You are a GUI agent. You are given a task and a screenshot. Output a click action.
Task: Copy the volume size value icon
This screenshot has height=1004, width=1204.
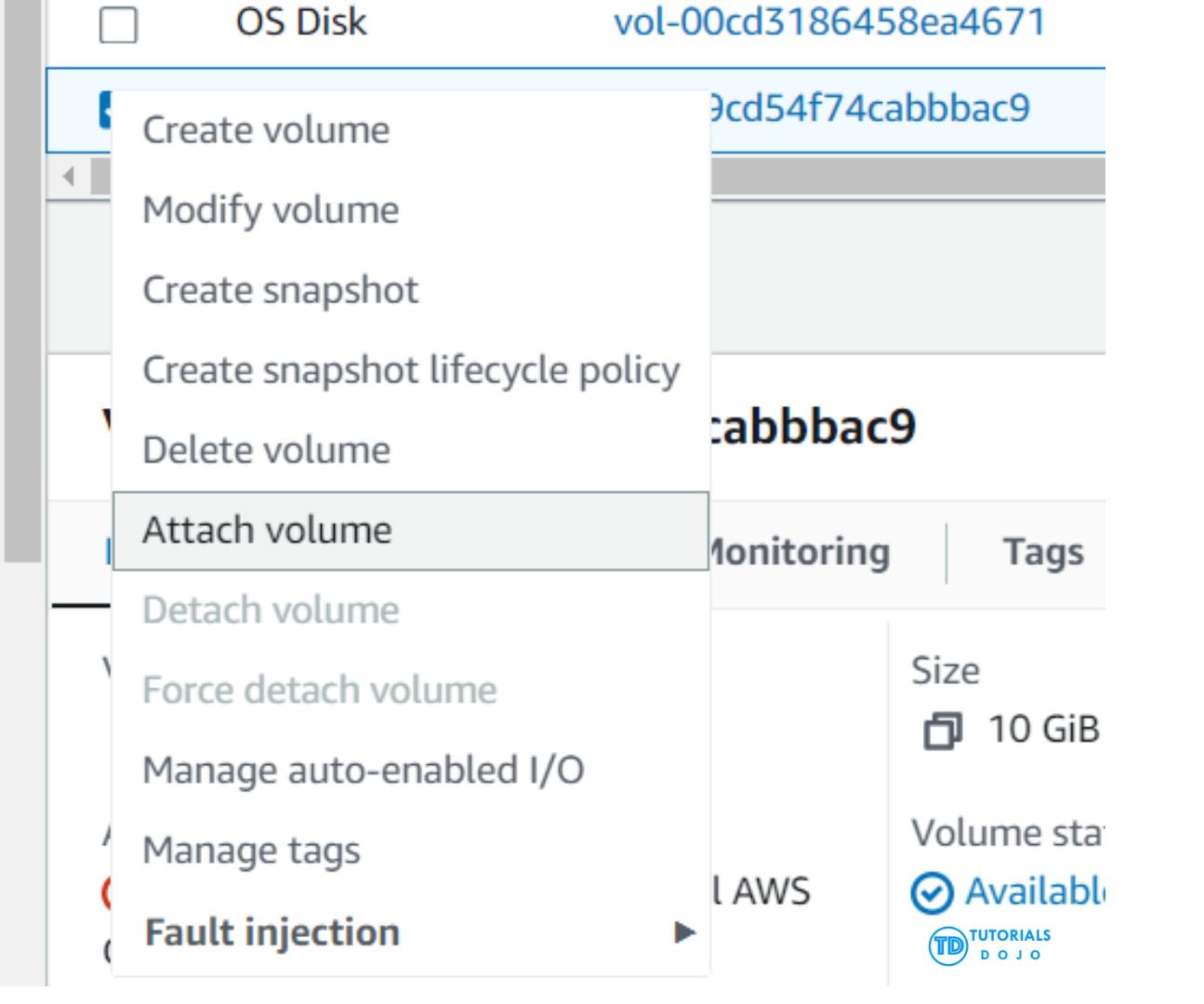click(942, 731)
